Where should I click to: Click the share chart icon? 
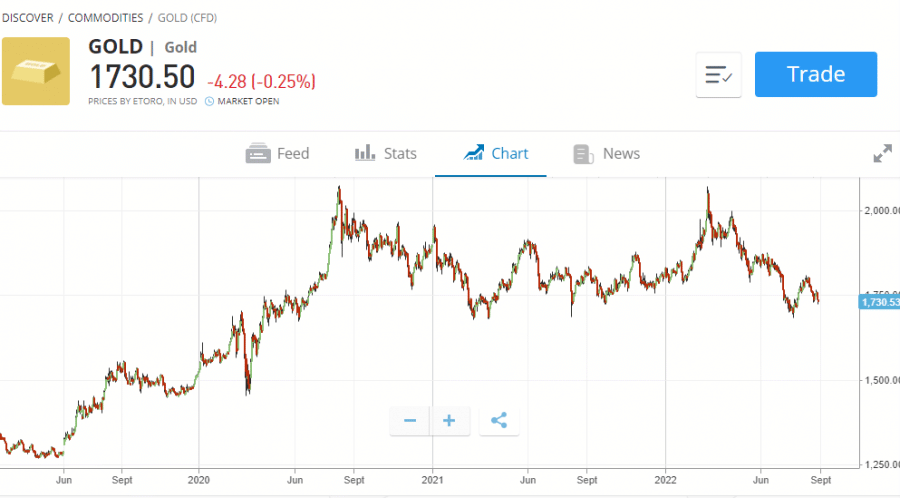[499, 421]
